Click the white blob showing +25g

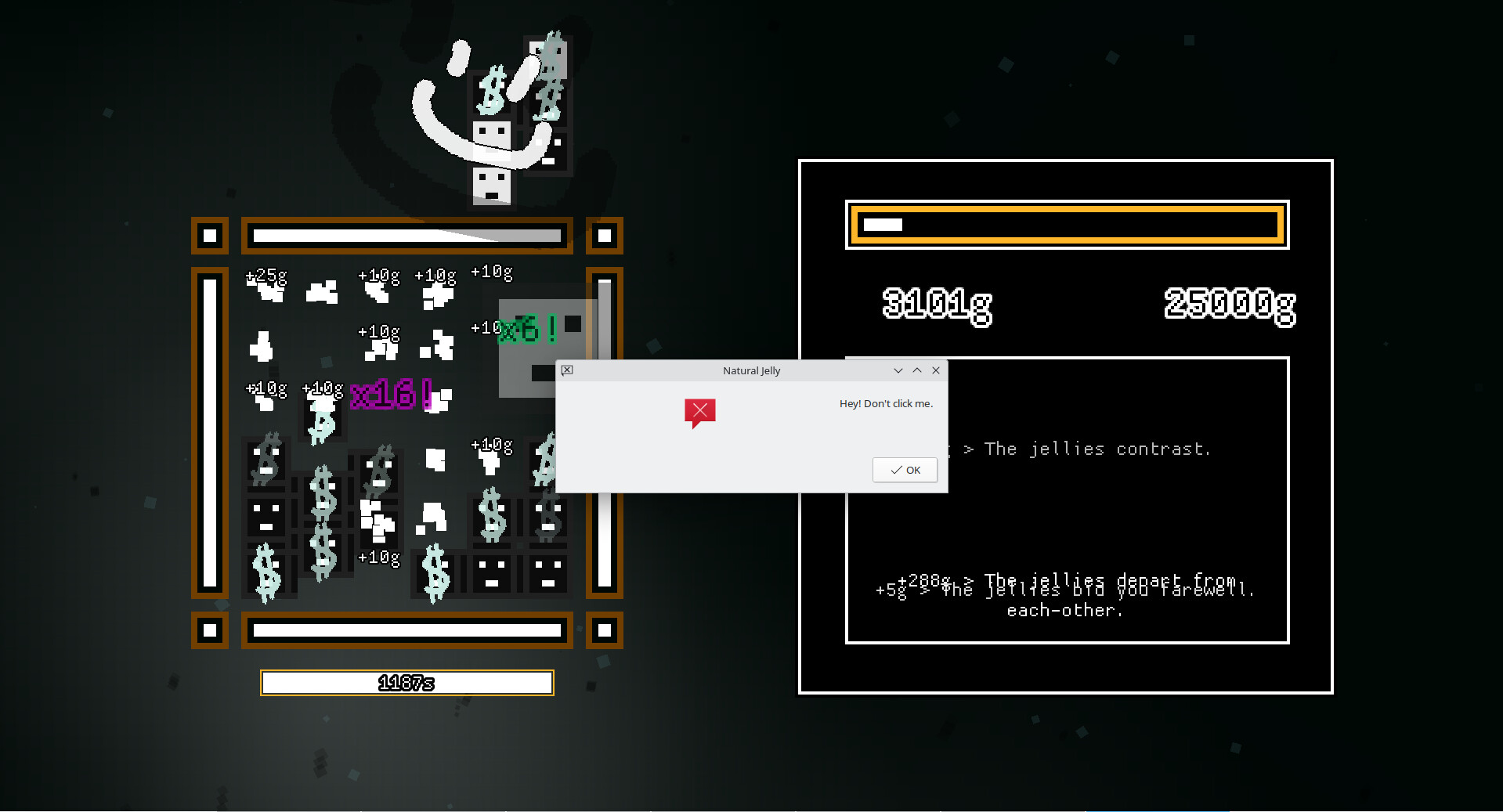[266, 290]
